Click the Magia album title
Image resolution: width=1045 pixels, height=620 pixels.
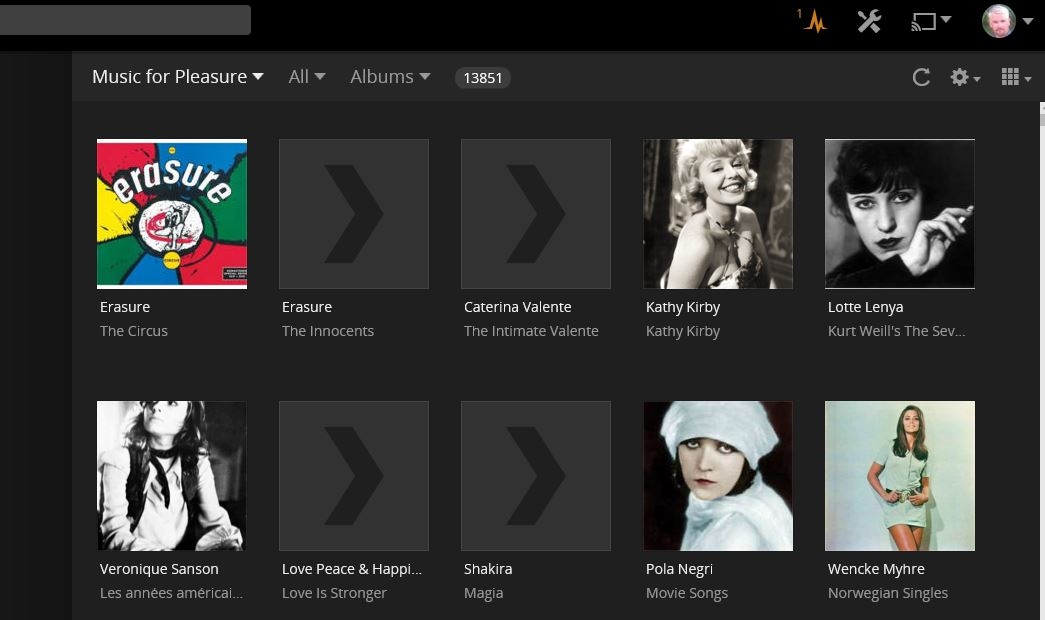click(x=483, y=593)
